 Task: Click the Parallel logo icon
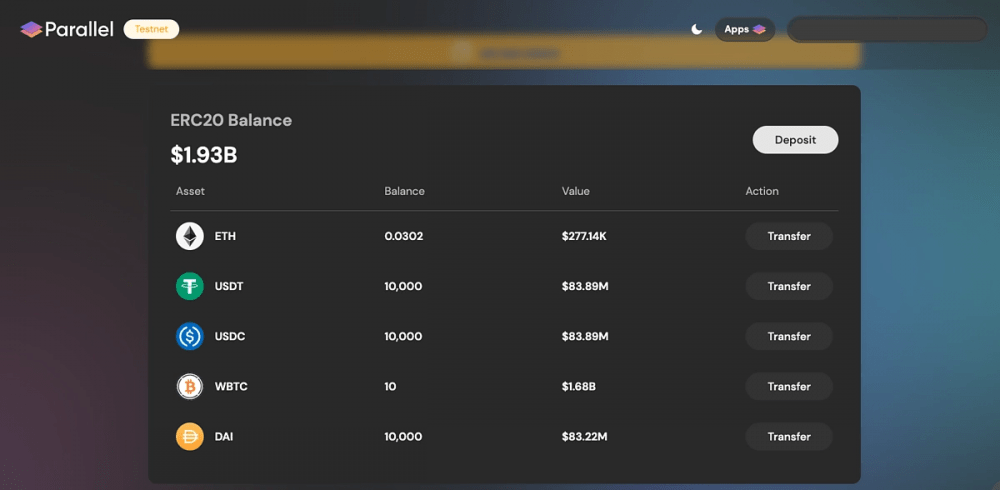(31, 29)
